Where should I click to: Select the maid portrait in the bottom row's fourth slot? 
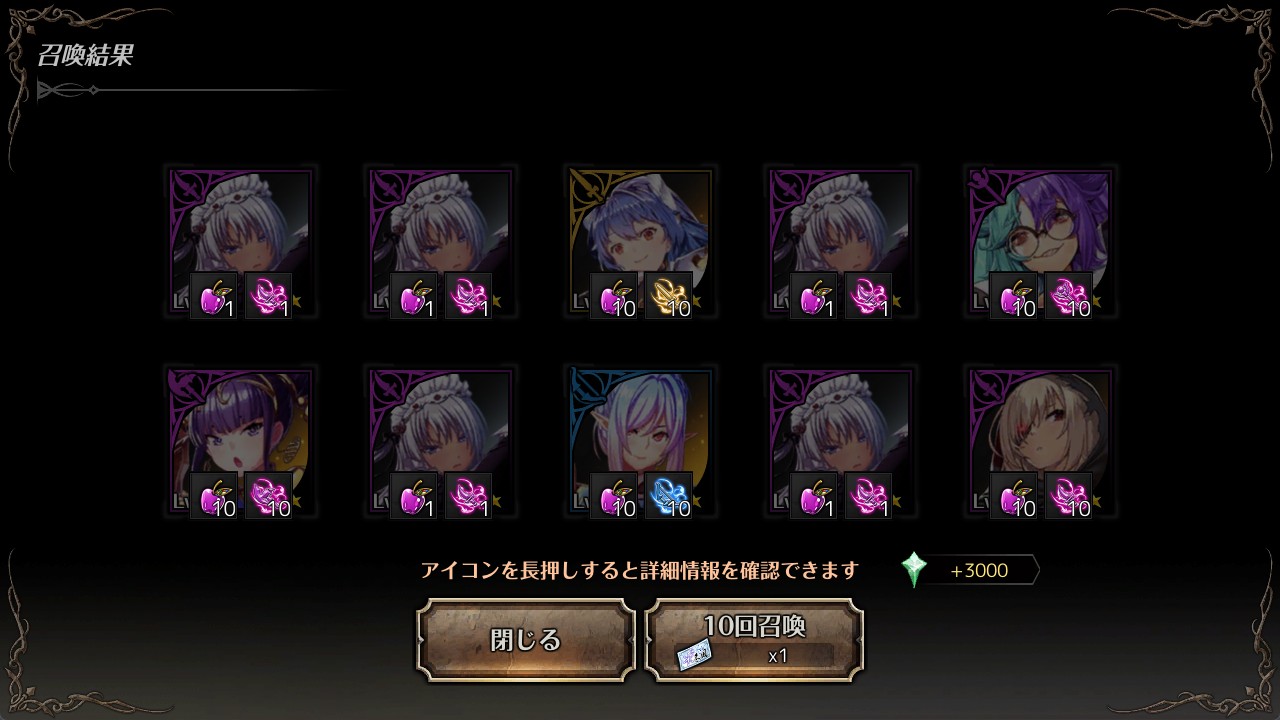pos(840,442)
